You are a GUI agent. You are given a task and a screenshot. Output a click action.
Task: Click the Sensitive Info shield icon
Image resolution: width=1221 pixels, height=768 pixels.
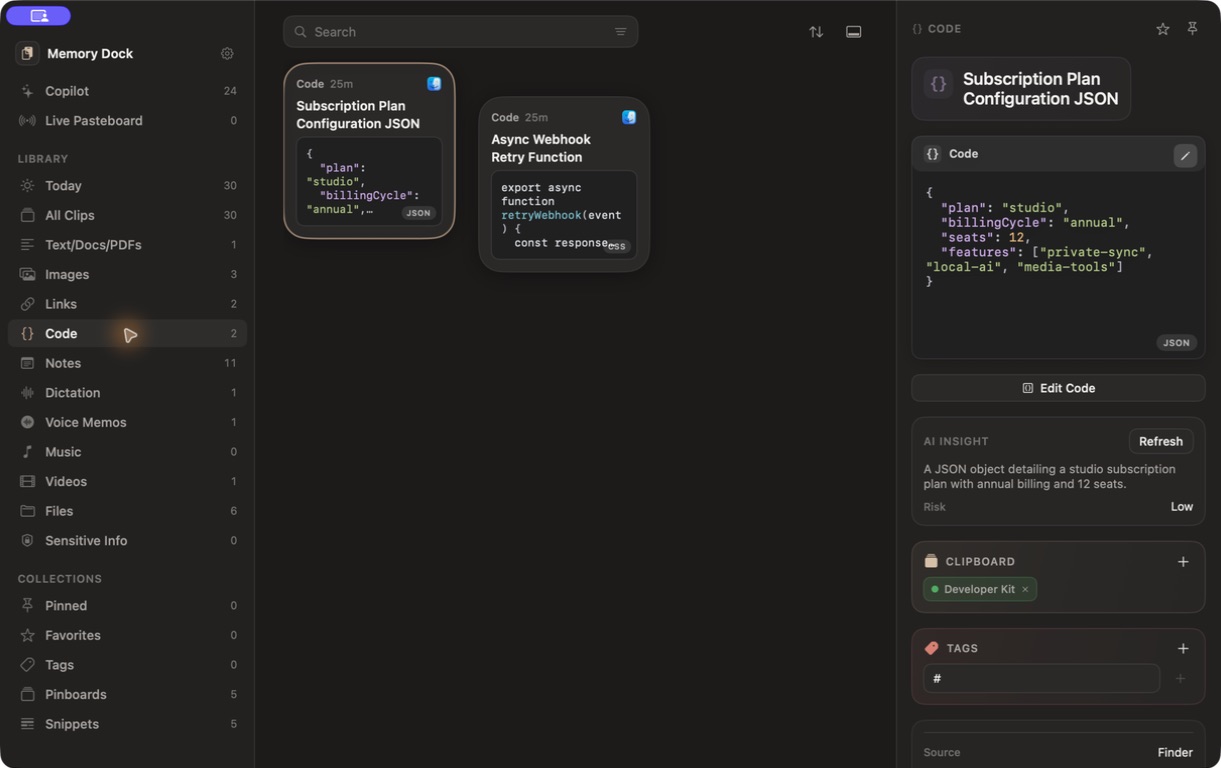(x=27, y=541)
